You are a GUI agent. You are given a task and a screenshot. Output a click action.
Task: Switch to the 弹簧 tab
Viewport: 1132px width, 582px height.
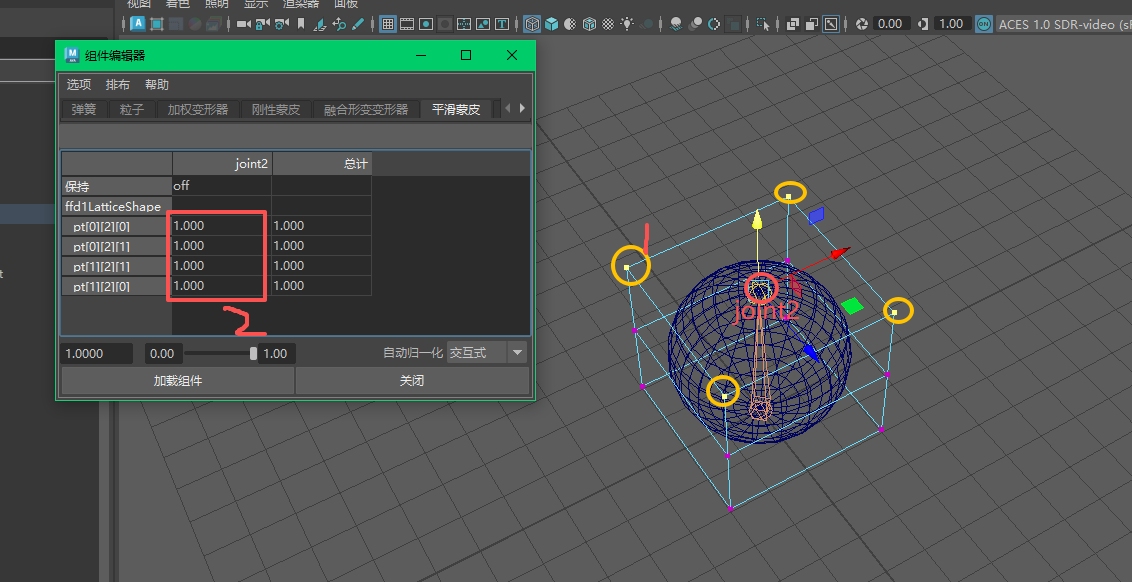click(84, 110)
